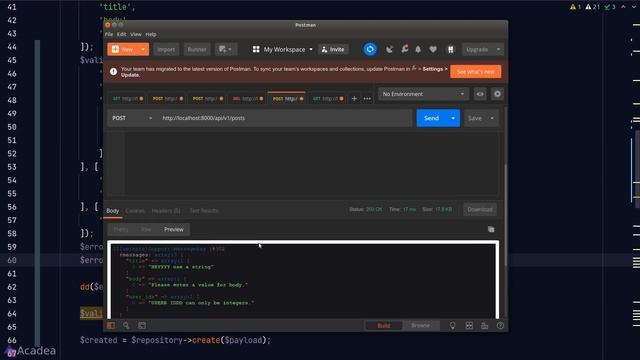Toggle to Browse mode

pyautogui.click(x=420, y=325)
